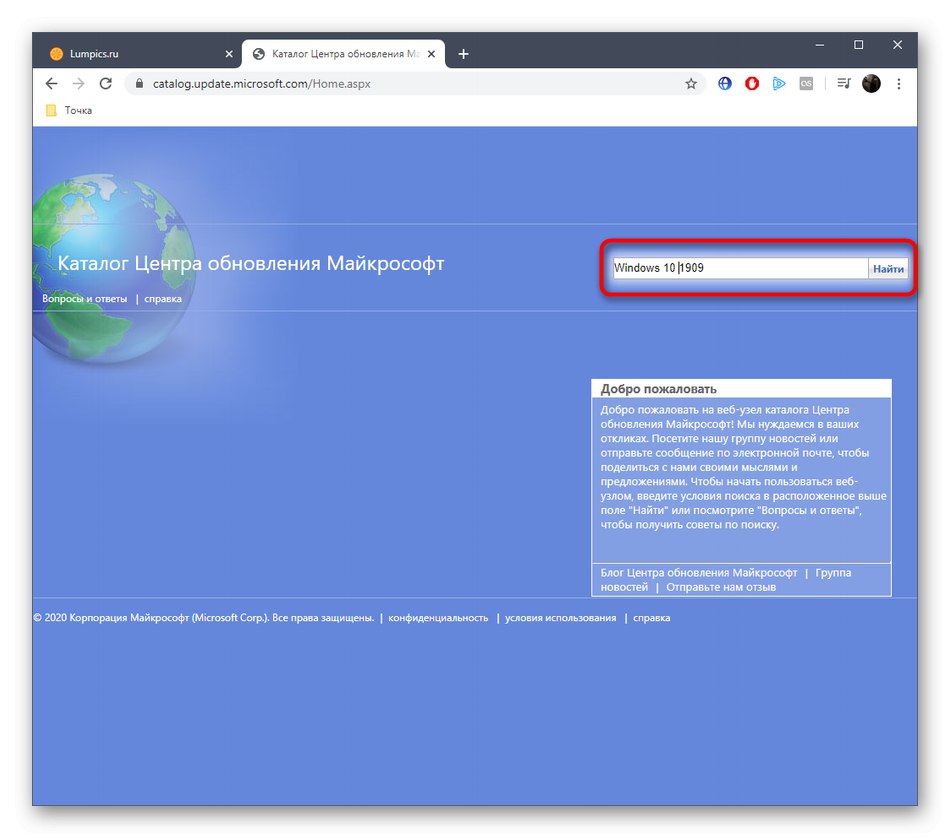Minimize the browser window
Image resolution: width=950 pixels, height=838 pixels.
[x=820, y=45]
